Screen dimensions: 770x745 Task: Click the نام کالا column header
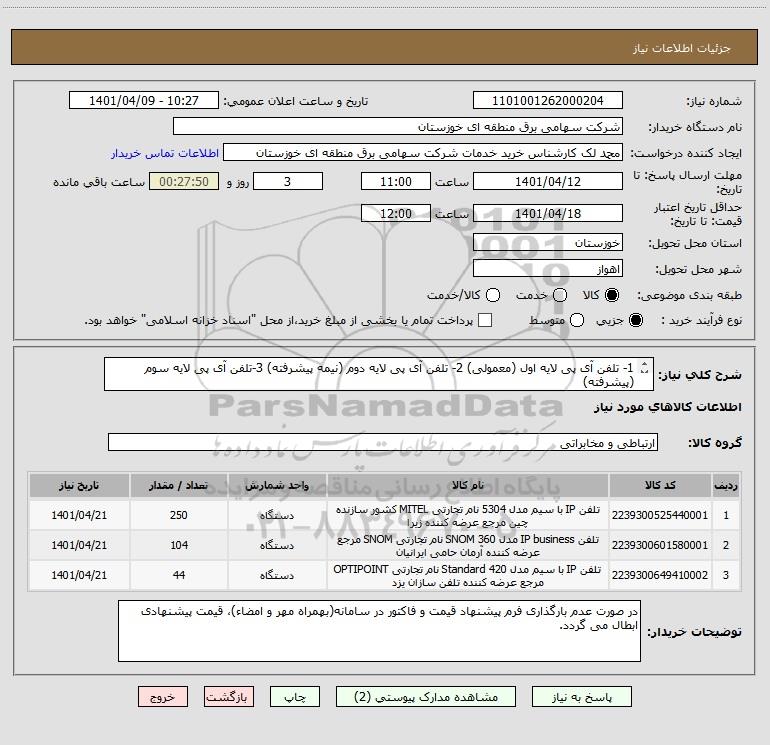tap(468, 485)
